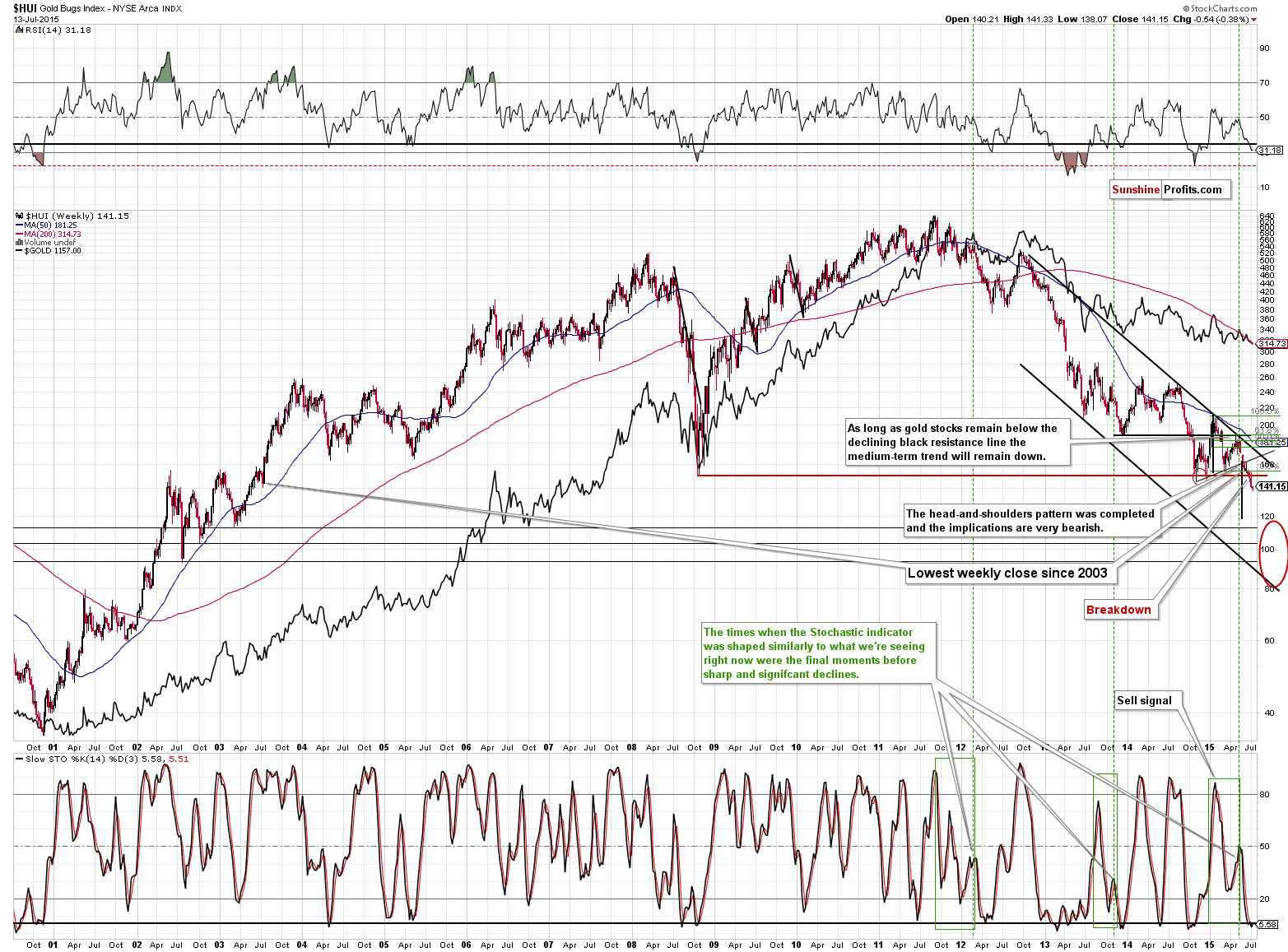Screen dimensions: 1288x952
Task: Click the red down arrow after Chg value
Action: (1254, 20)
